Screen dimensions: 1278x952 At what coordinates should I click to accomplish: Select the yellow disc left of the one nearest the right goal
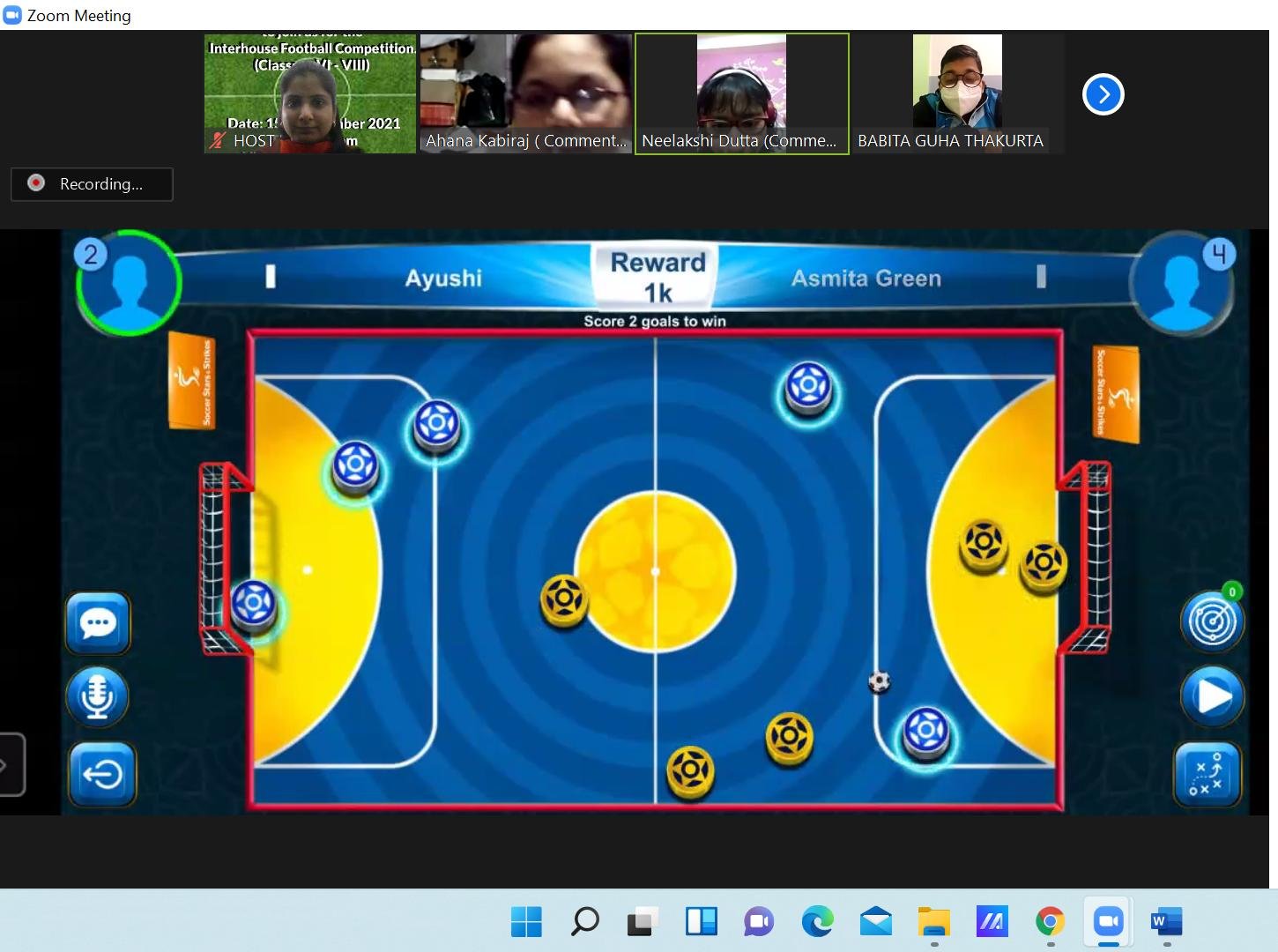[x=983, y=545]
